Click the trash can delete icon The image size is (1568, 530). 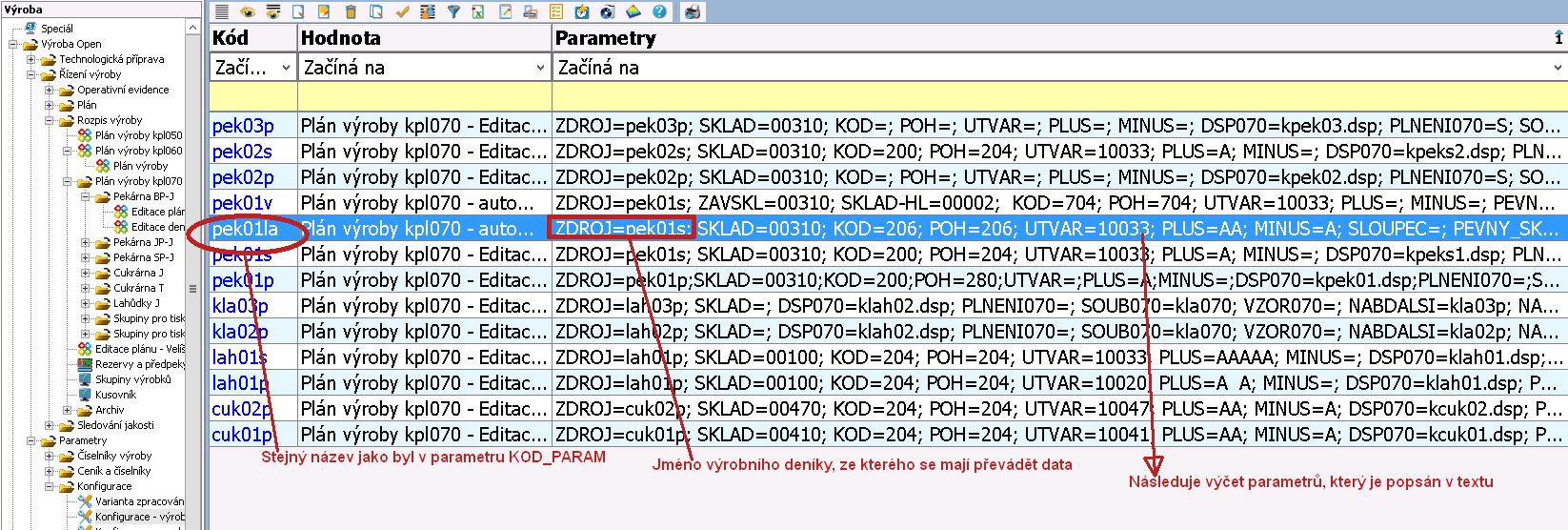pos(351,12)
